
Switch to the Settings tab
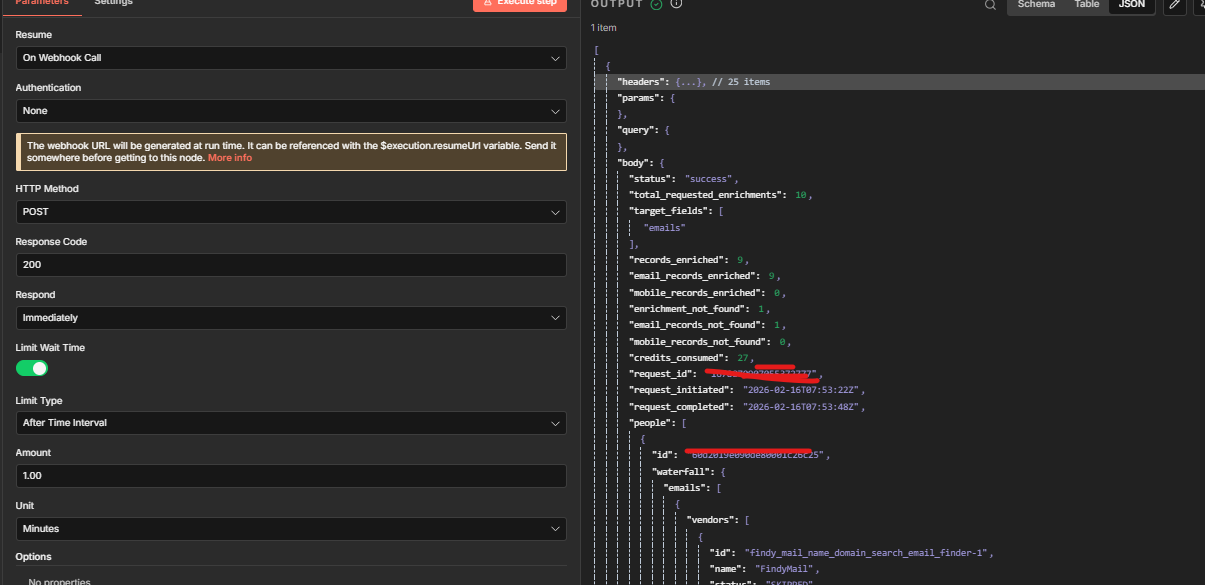(113, 3)
